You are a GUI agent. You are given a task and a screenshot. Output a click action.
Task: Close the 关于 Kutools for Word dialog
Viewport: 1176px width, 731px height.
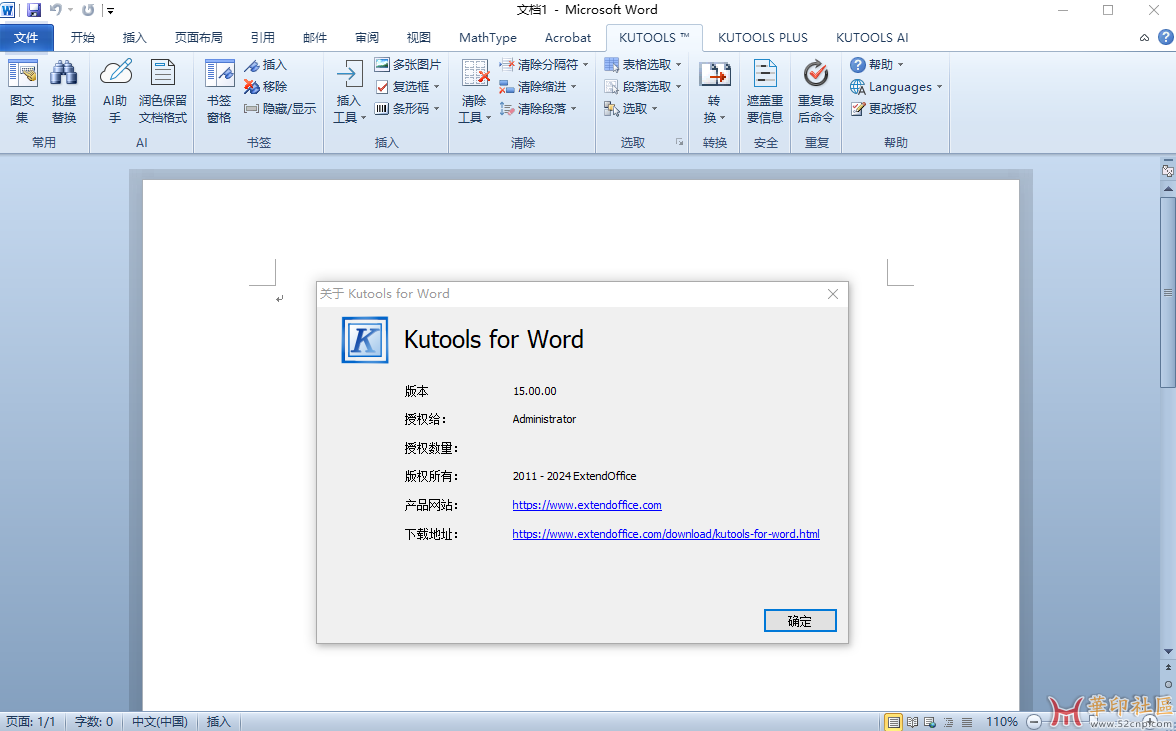(832, 294)
